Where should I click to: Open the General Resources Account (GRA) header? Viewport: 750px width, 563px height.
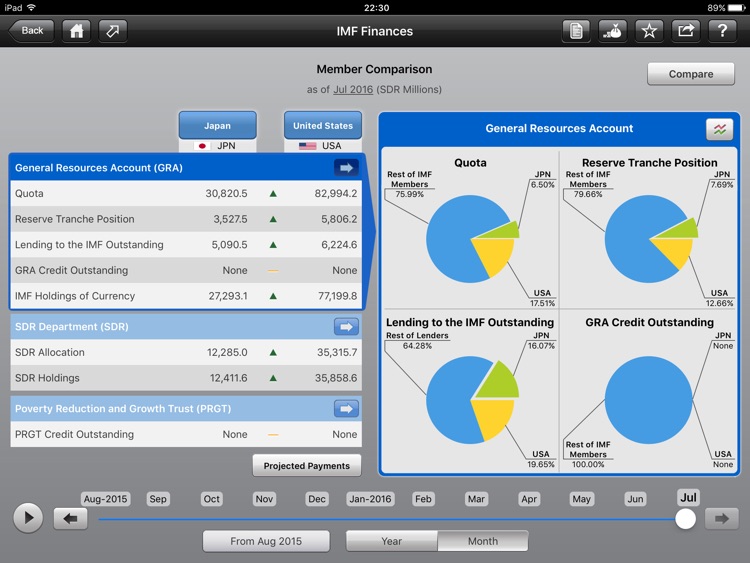[186, 167]
